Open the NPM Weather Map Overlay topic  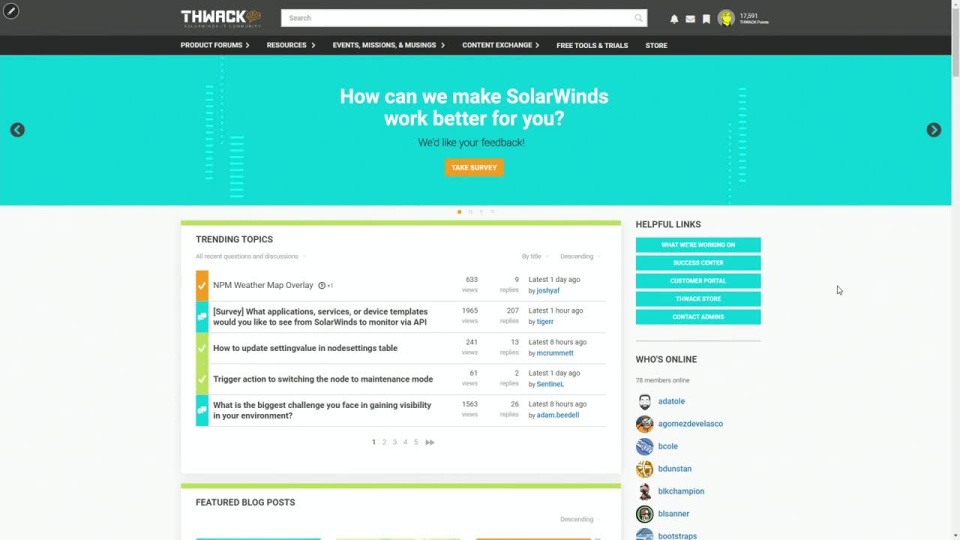tap(263, 285)
